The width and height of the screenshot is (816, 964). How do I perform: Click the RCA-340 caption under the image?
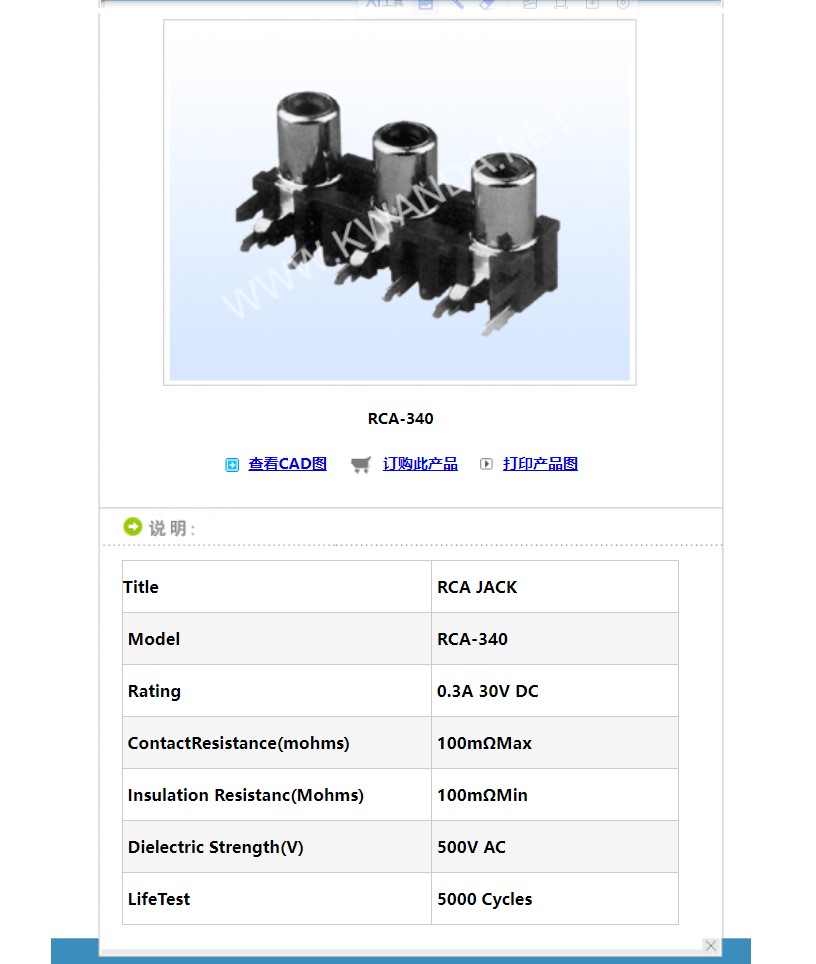click(x=400, y=419)
